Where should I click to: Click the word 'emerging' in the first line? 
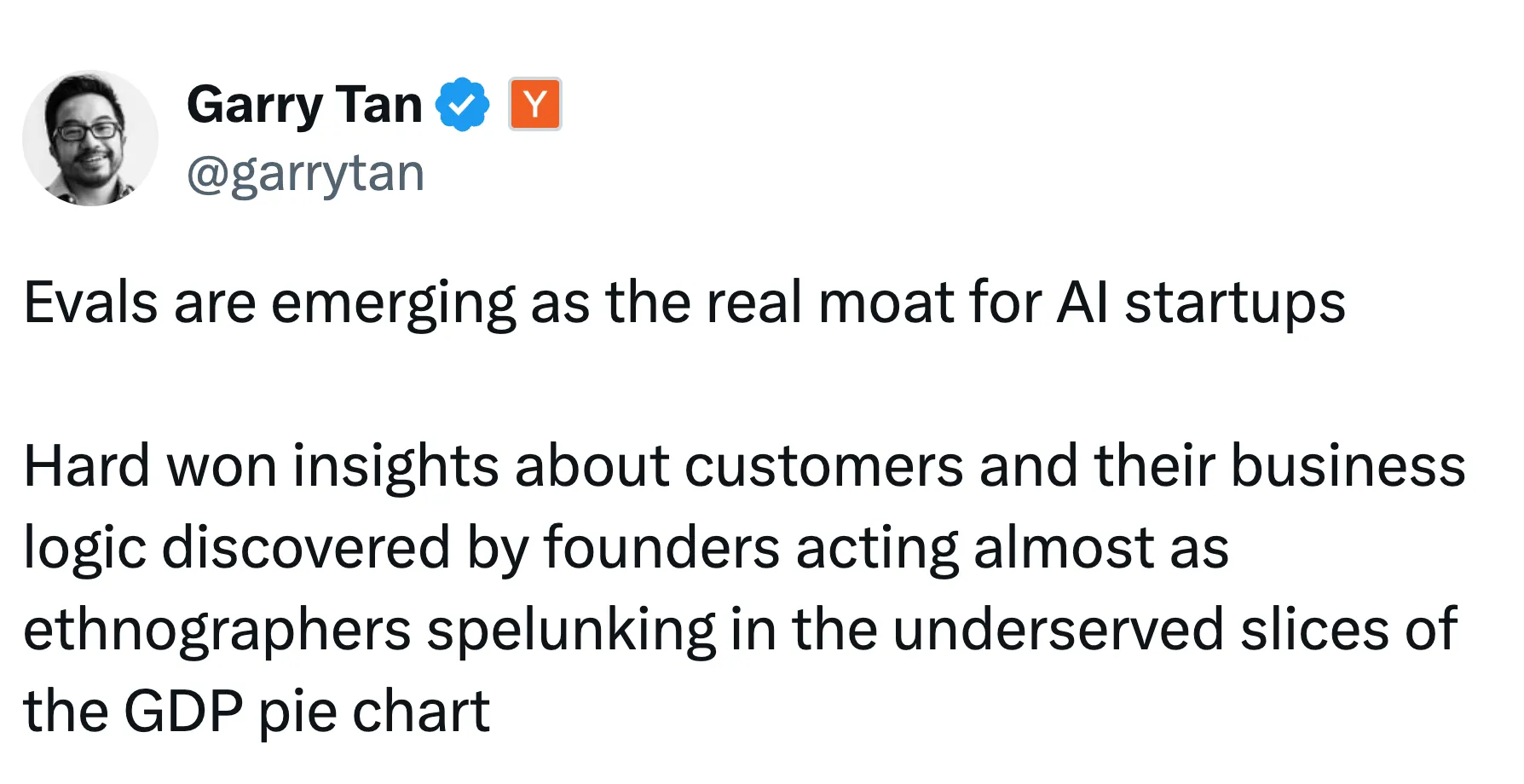pyautogui.click(x=394, y=304)
